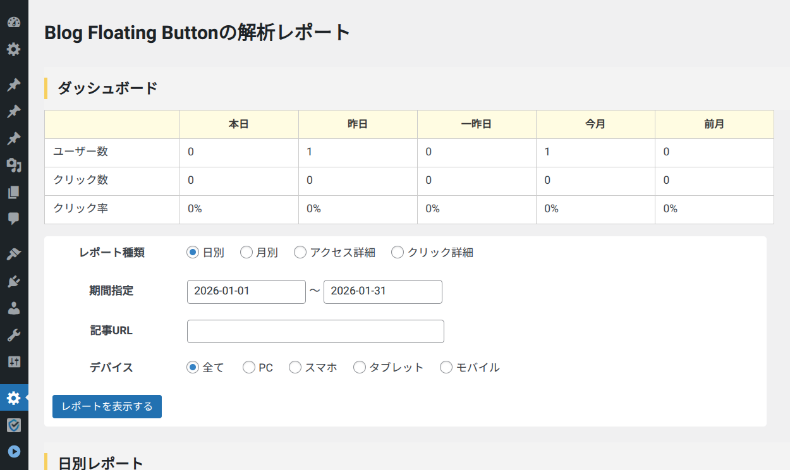This screenshot has width=790, height=470.
Task: Click the 前月 column header
Action: click(x=714, y=124)
